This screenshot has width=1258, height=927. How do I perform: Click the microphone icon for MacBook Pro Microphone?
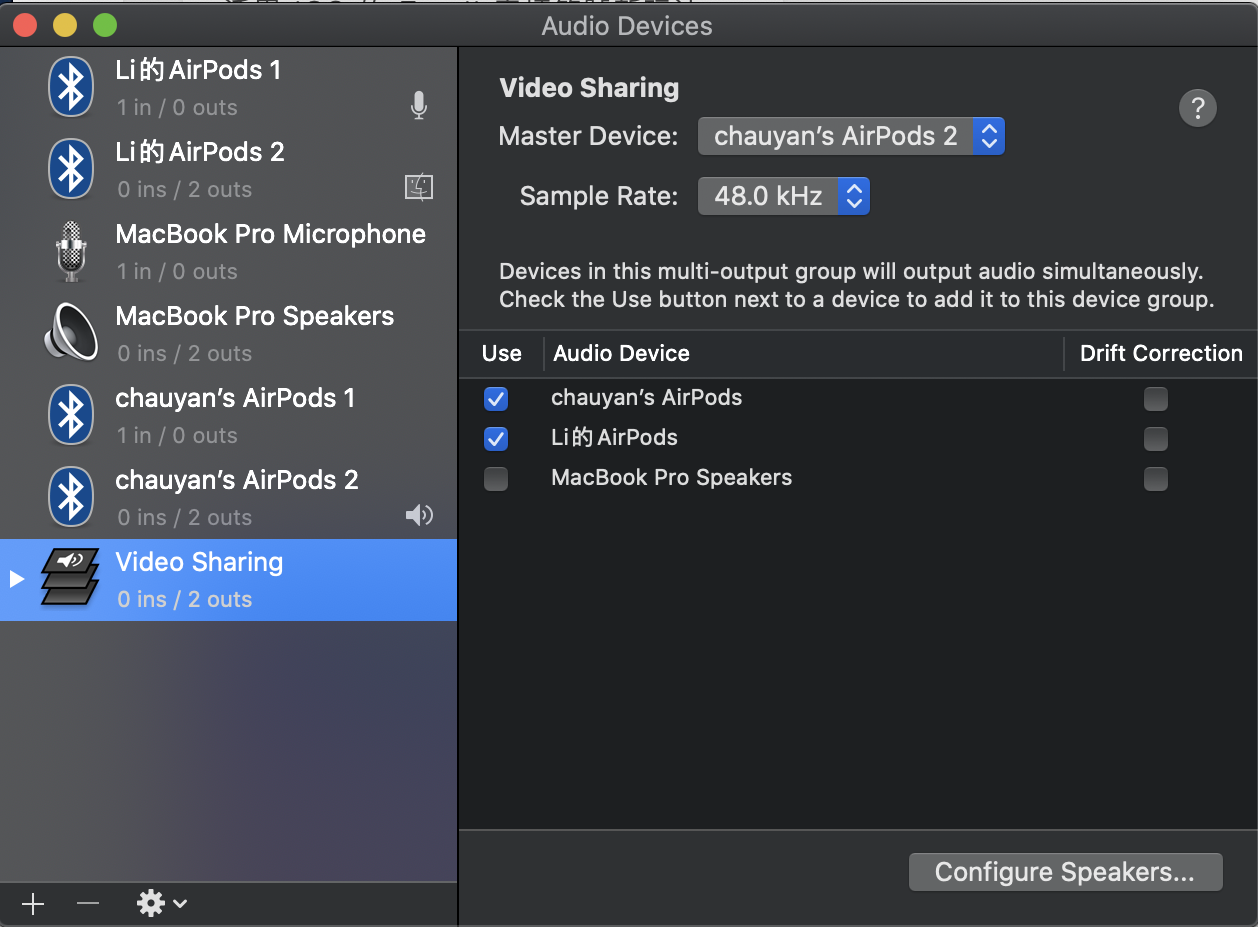71,251
